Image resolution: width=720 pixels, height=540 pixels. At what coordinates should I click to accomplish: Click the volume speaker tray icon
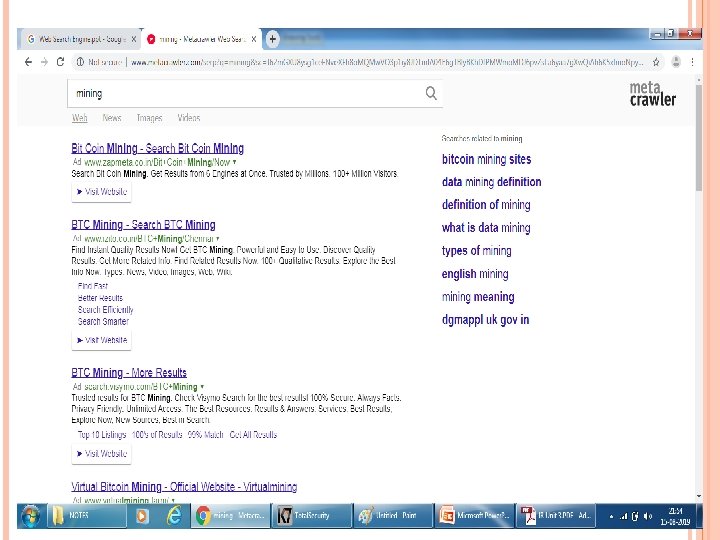point(647,517)
